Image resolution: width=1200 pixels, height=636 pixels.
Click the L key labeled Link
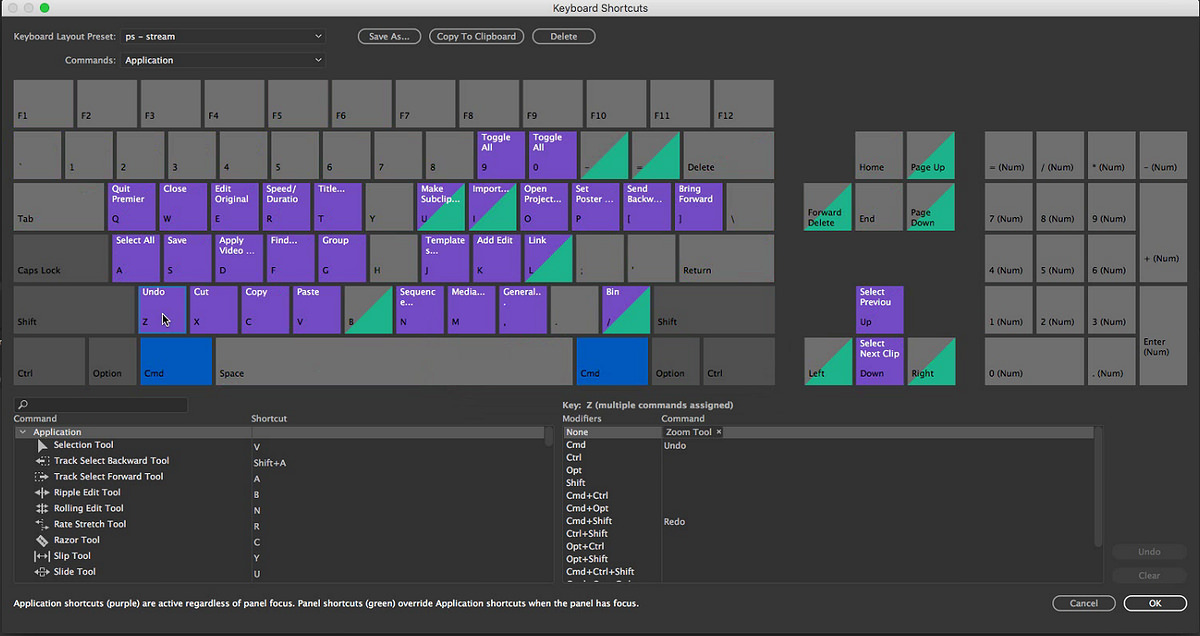(x=548, y=258)
